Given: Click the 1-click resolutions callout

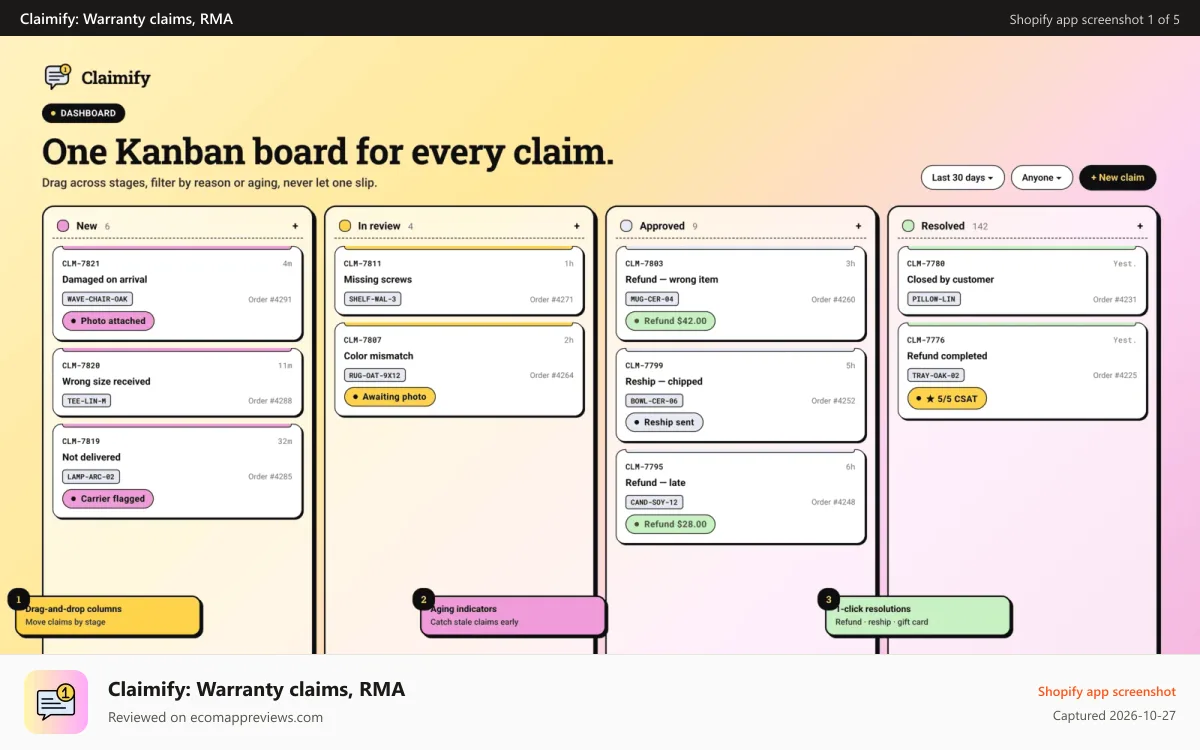Looking at the screenshot, I should click(918, 615).
